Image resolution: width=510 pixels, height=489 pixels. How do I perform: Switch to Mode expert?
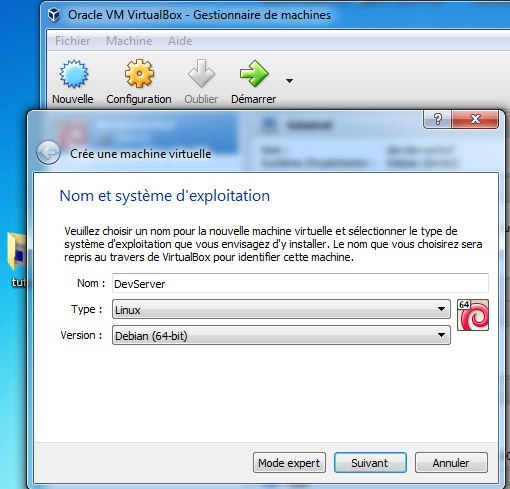(289, 463)
